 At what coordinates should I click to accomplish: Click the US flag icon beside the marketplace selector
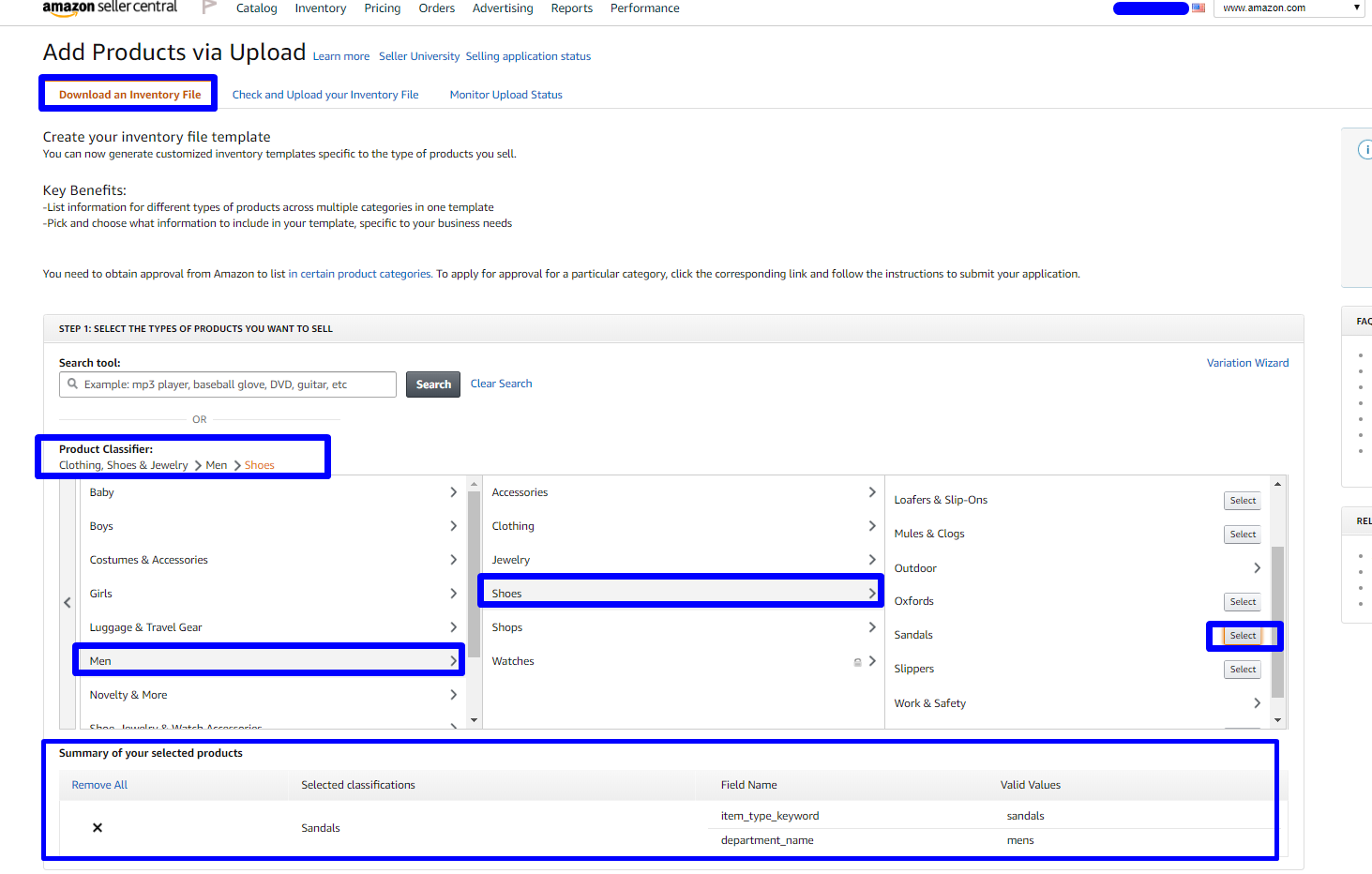(x=1198, y=8)
